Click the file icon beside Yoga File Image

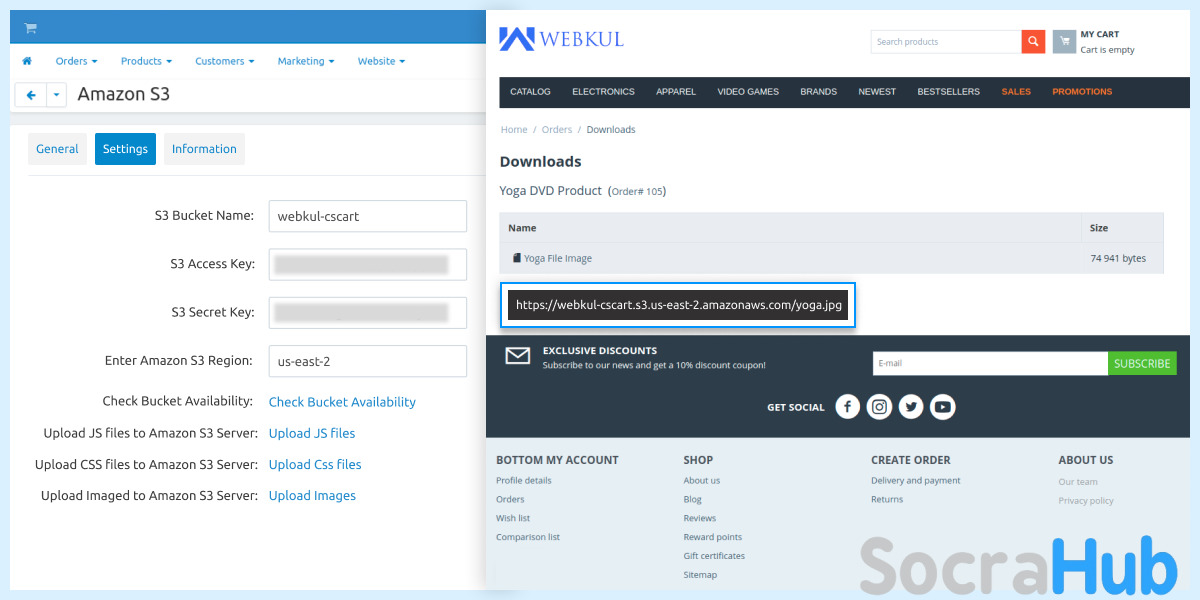click(x=517, y=258)
